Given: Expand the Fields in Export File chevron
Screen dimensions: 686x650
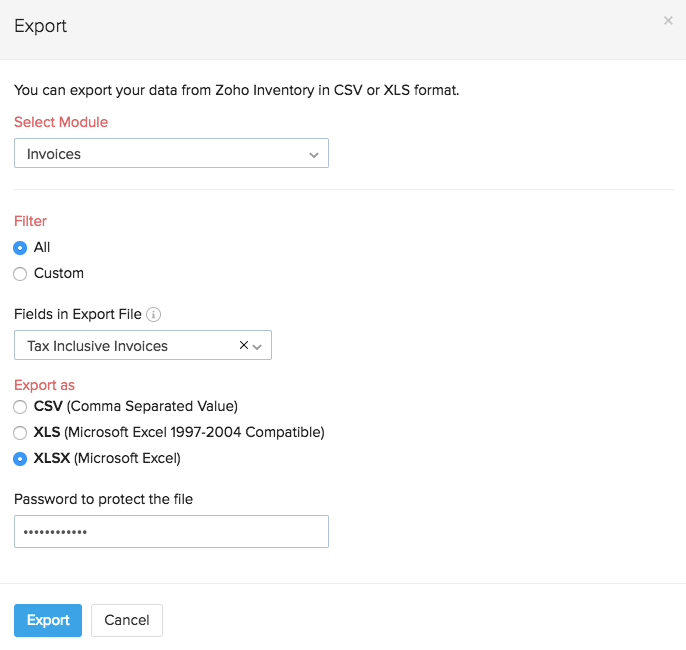Looking at the screenshot, I should point(257,347).
